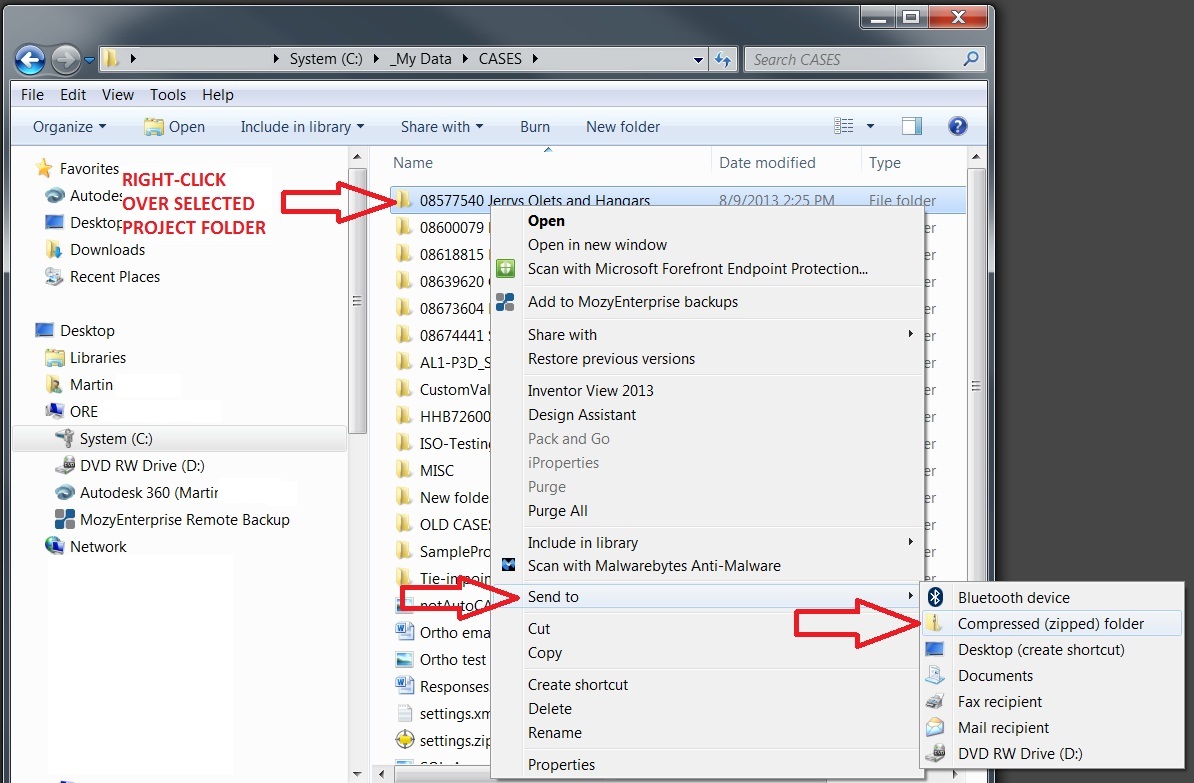Open the Tools menu
This screenshot has height=783, width=1194.
point(167,95)
